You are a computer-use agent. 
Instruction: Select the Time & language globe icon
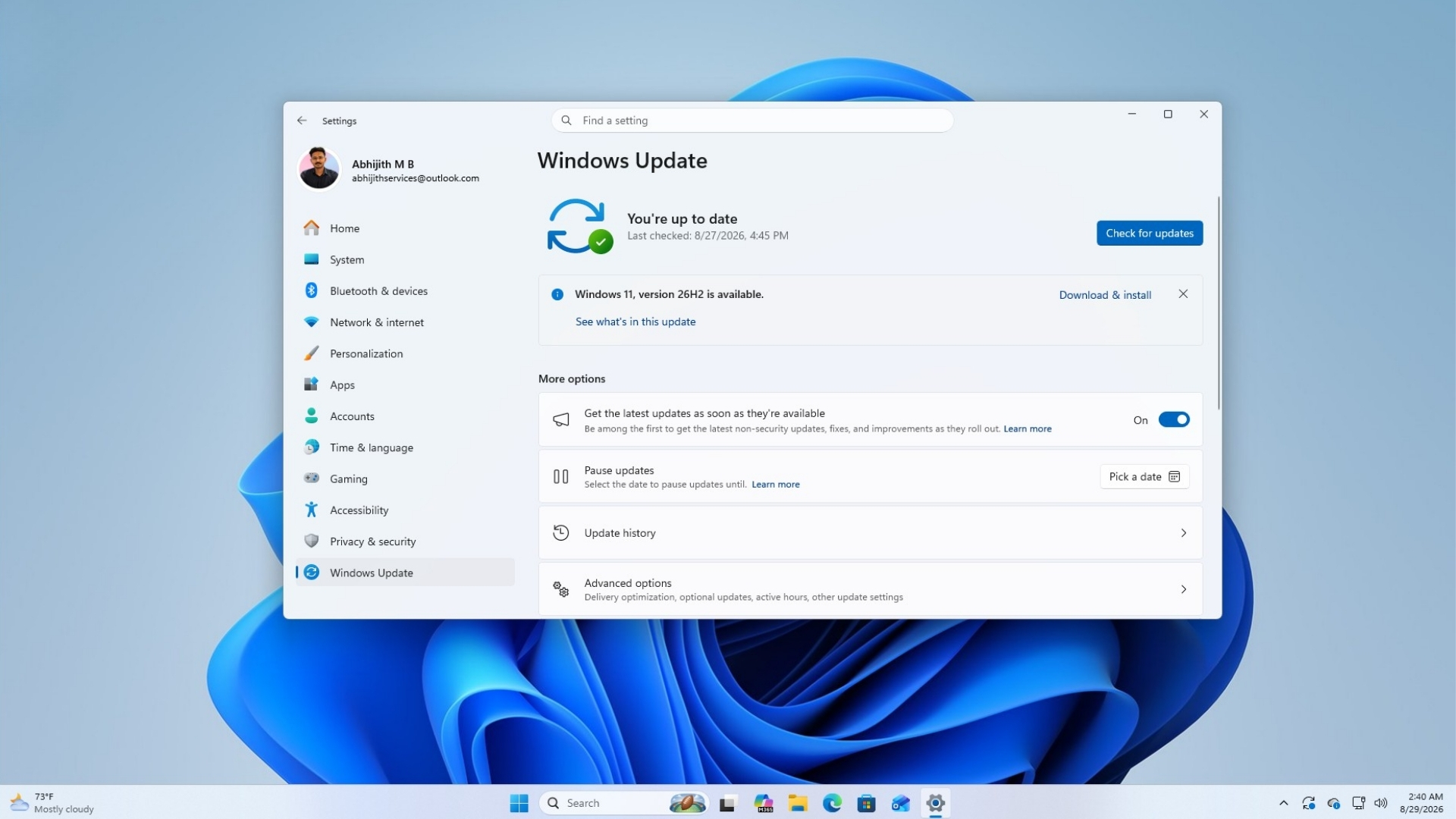point(311,447)
